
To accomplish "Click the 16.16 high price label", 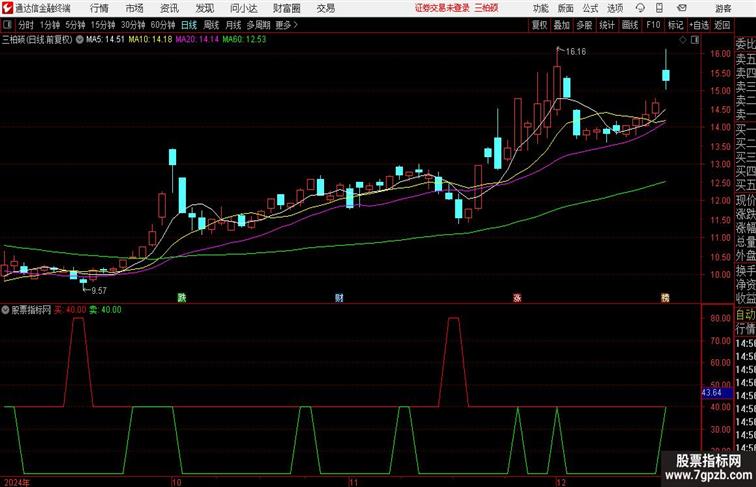I will click(x=576, y=51).
